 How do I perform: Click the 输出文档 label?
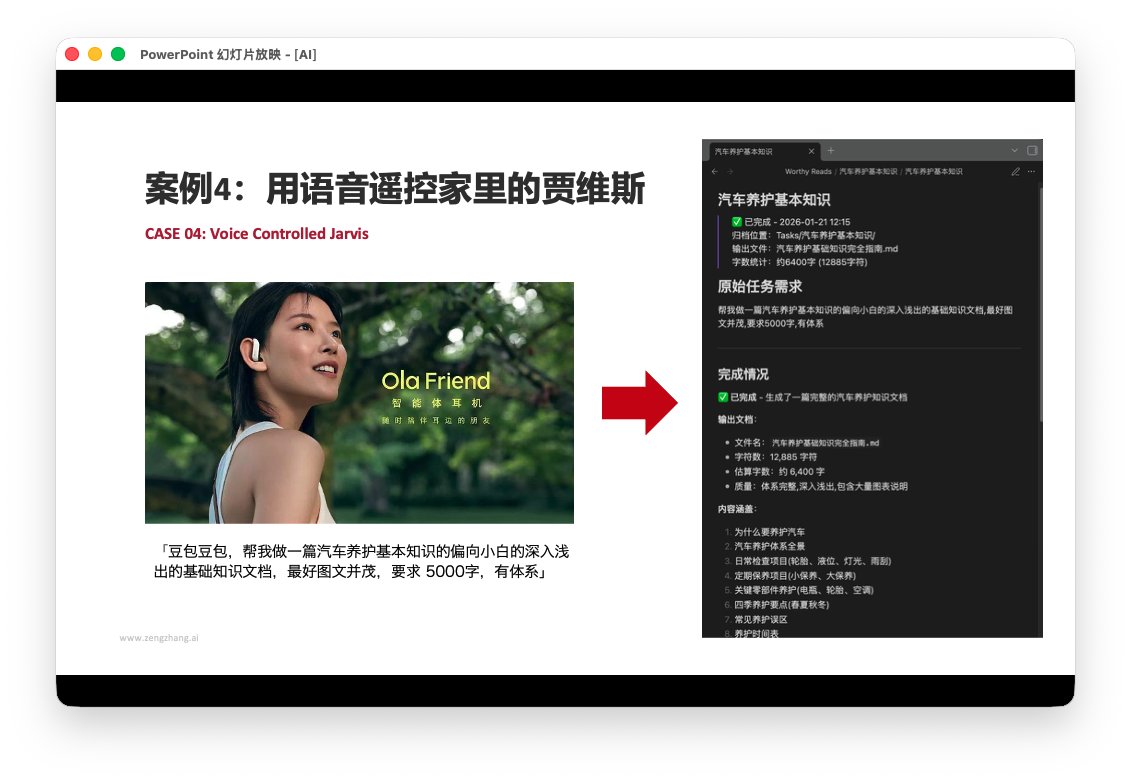(737, 419)
